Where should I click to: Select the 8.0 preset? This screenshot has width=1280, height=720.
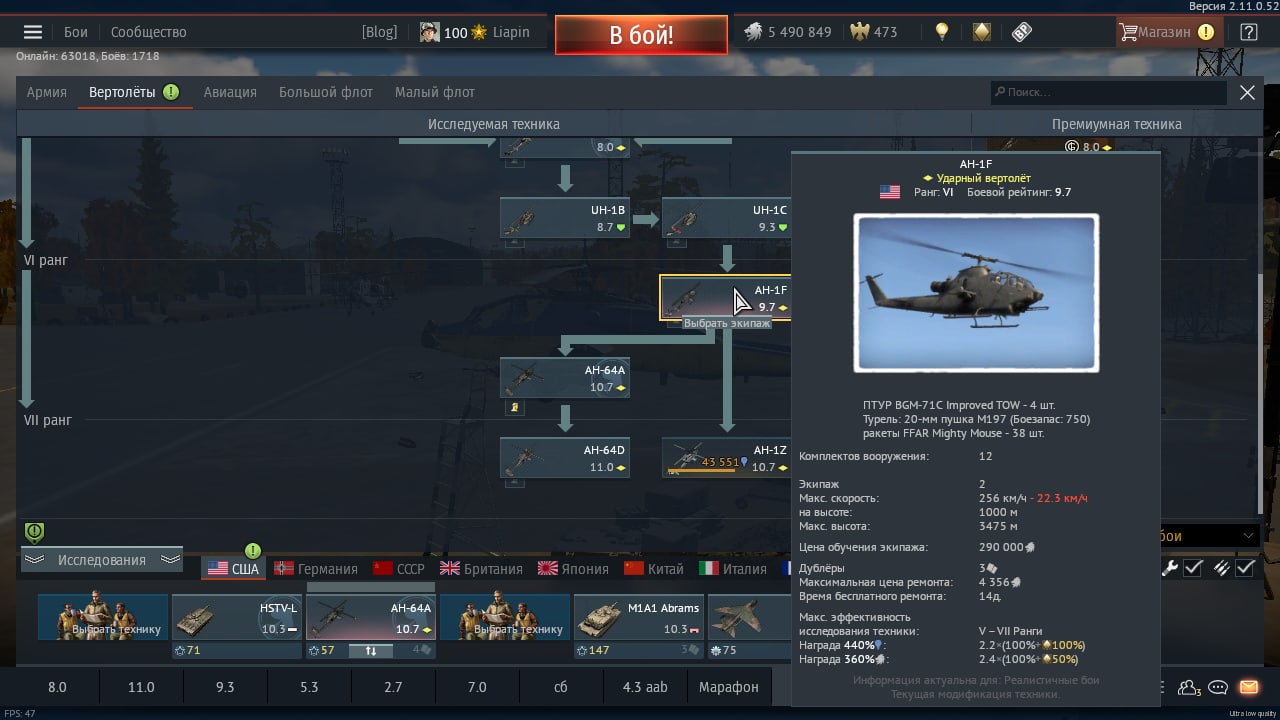[x=57, y=687]
